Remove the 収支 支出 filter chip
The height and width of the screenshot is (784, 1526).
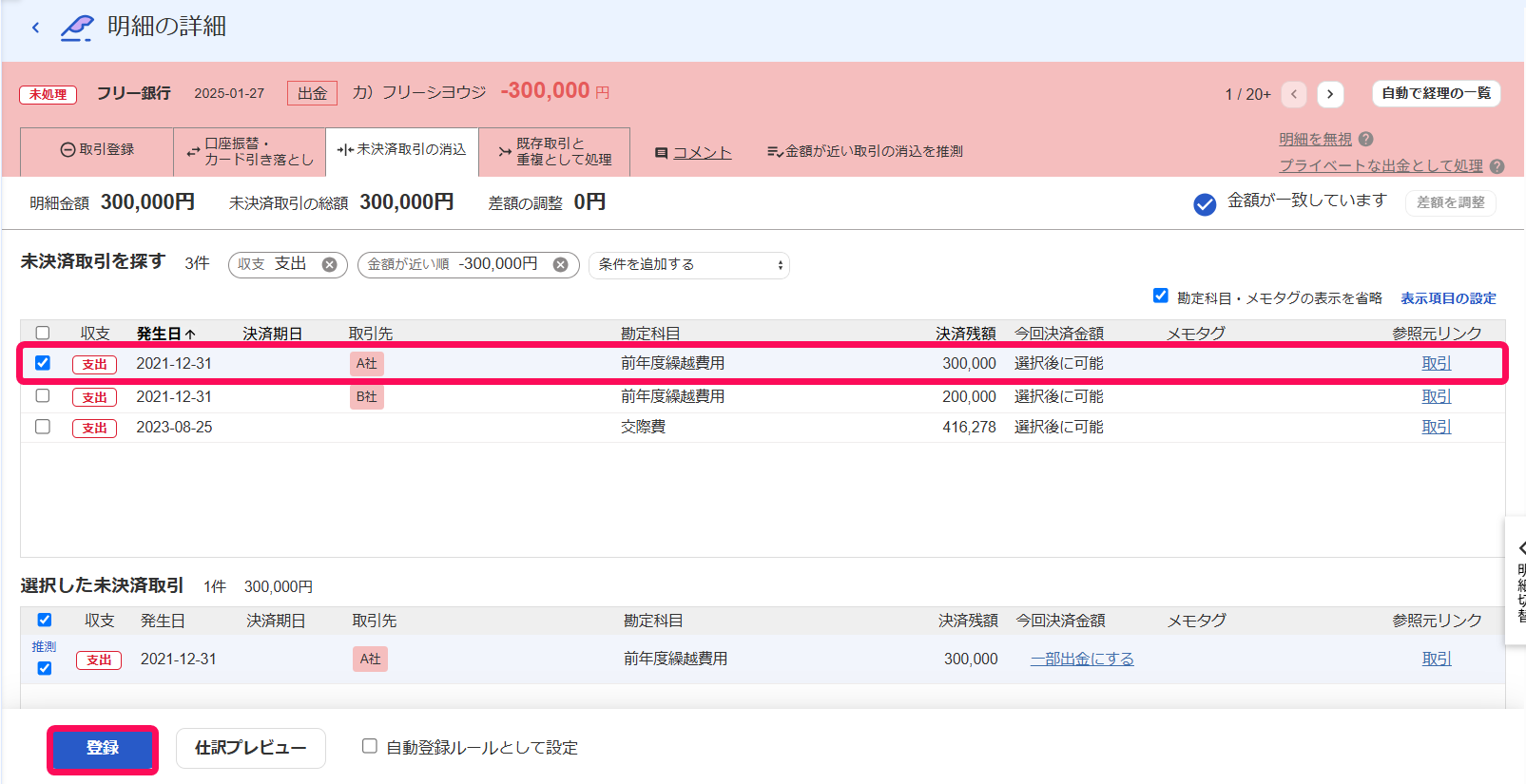click(329, 264)
